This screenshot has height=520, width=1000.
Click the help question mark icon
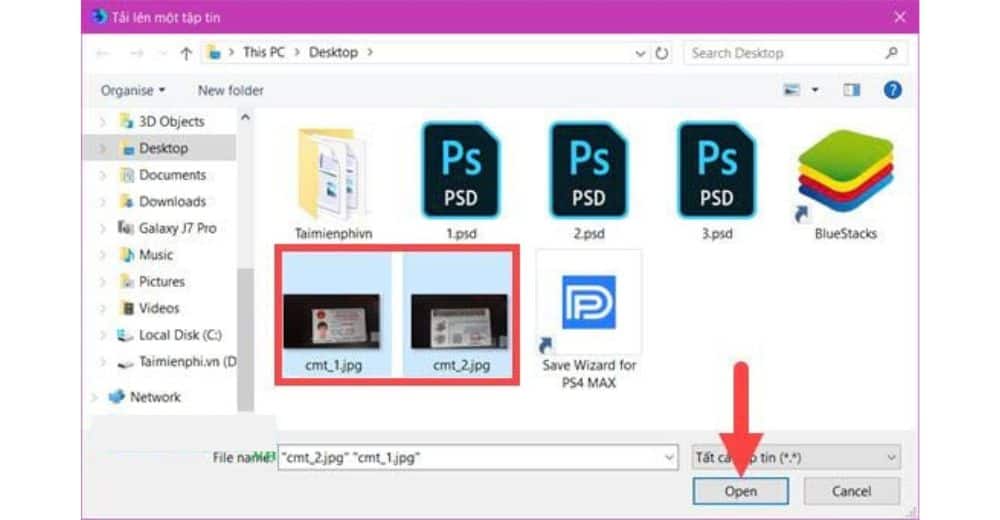pyautogui.click(x=893, y=90)
